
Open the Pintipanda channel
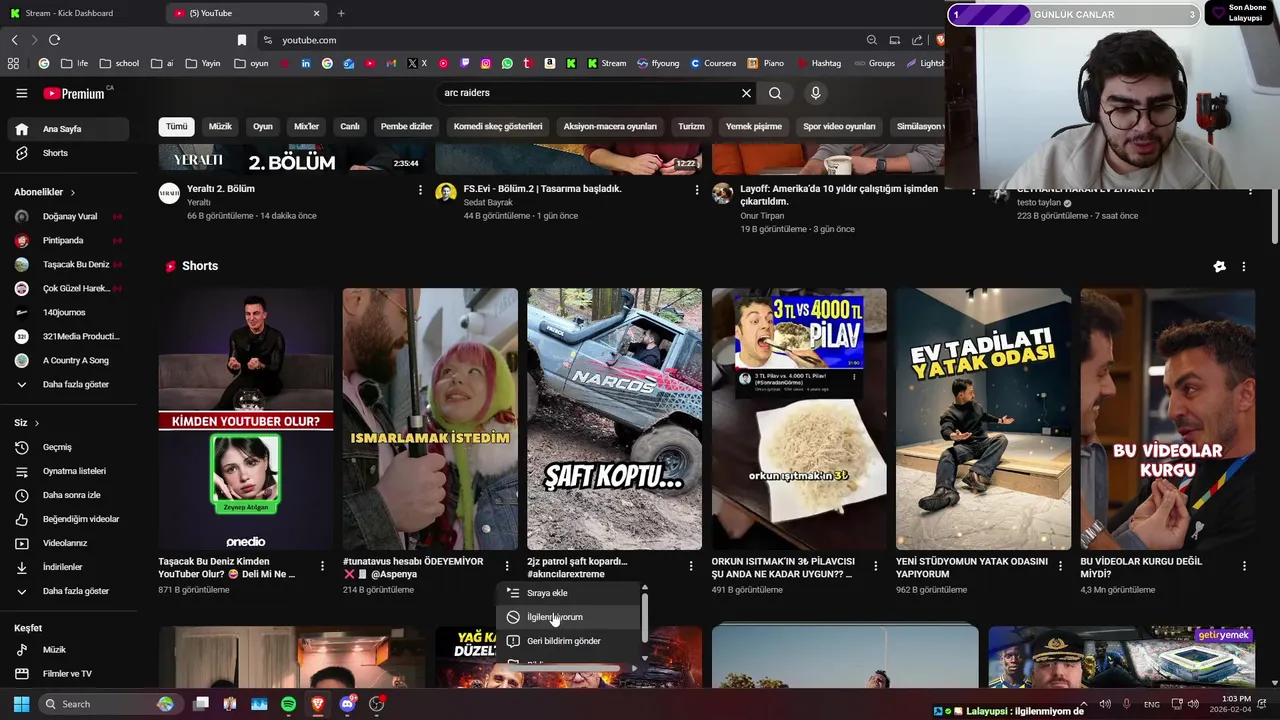point(68,240)
